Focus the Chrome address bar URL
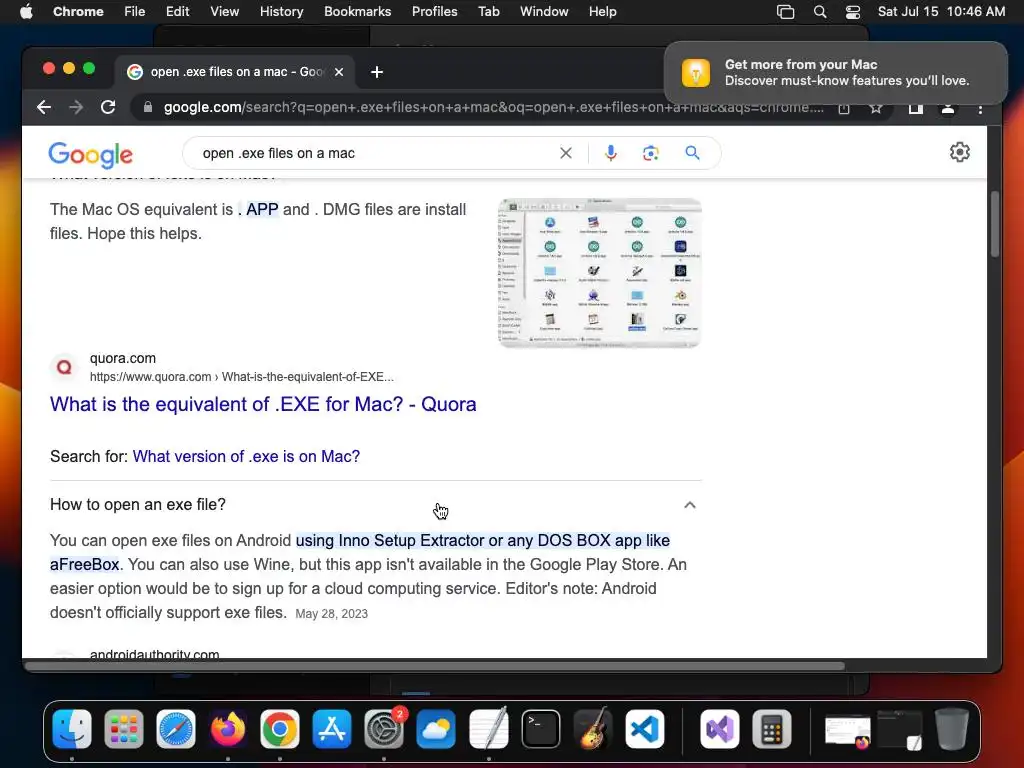1024x768 pixels. [493, 107]
